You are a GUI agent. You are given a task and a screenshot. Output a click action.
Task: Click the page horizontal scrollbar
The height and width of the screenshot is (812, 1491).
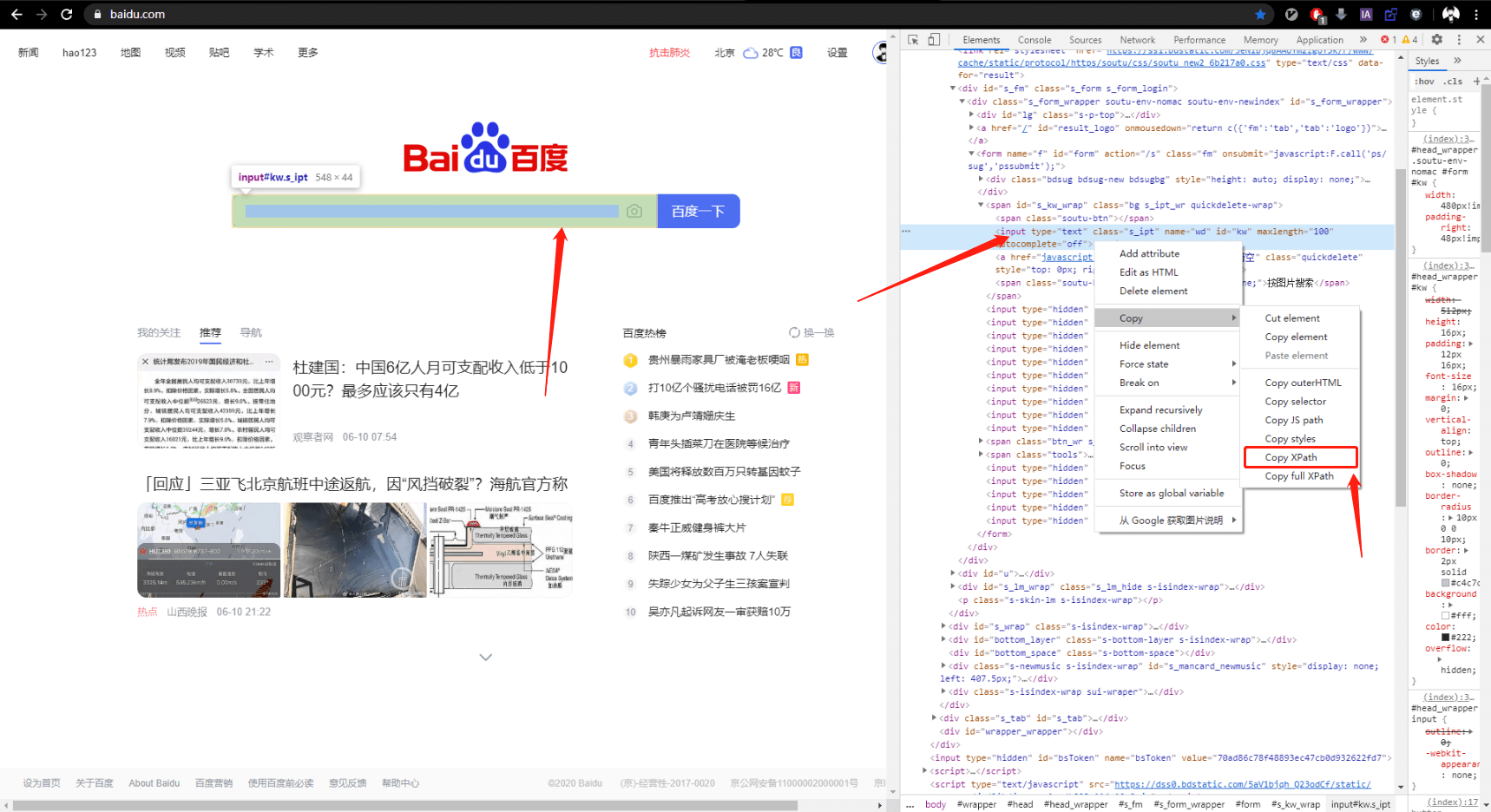[x=404, y=806]
